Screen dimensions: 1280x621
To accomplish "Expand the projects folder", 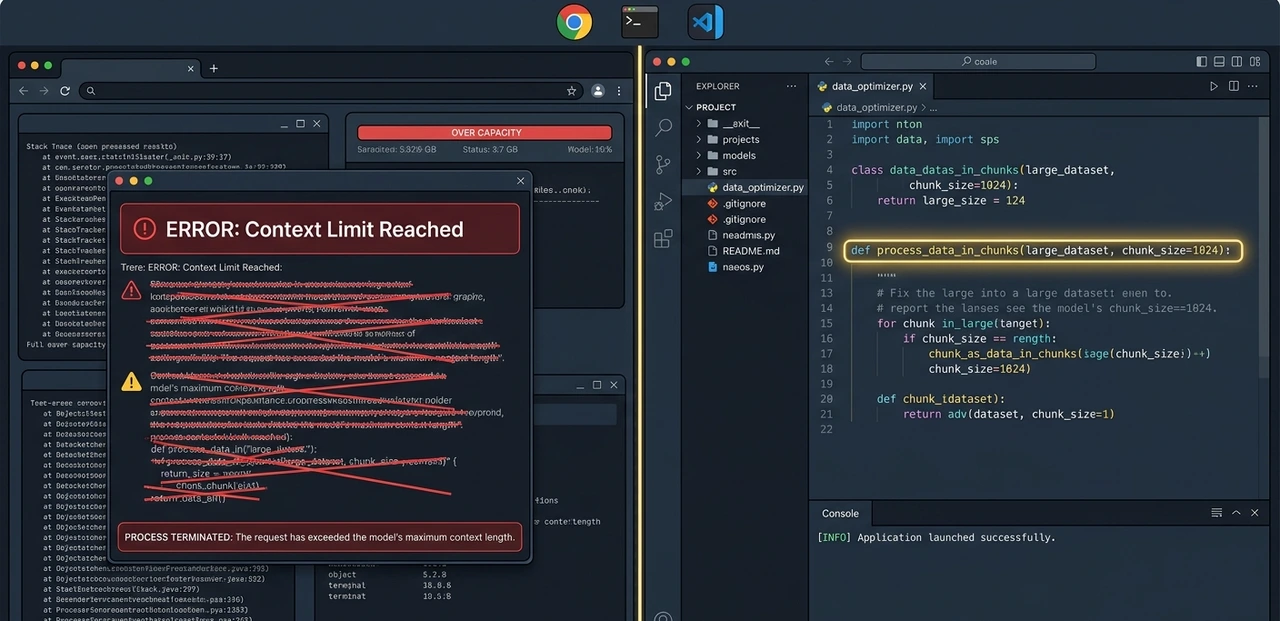I will point(740,139).
